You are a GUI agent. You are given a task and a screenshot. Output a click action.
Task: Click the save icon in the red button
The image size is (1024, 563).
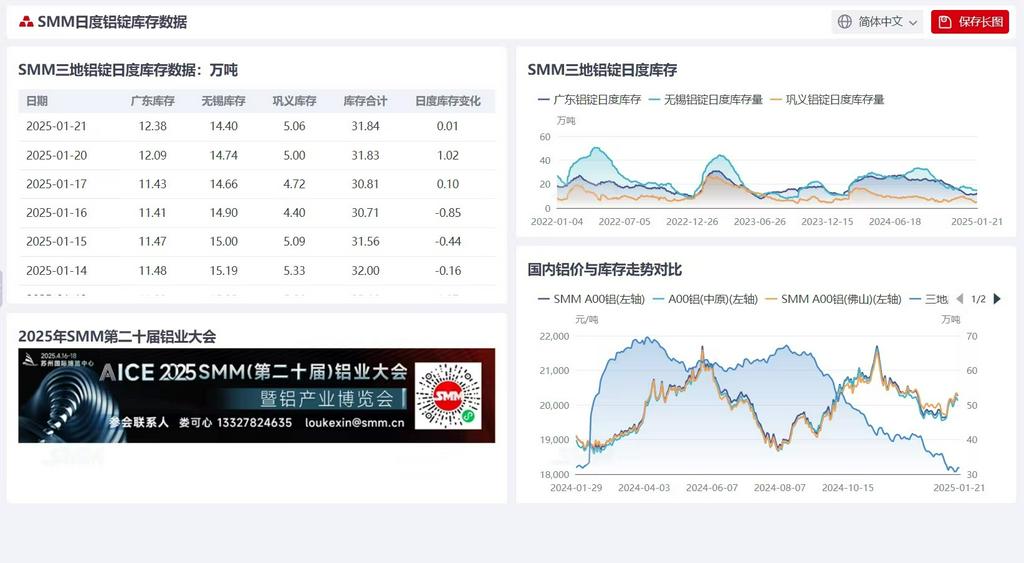[945, 22]
